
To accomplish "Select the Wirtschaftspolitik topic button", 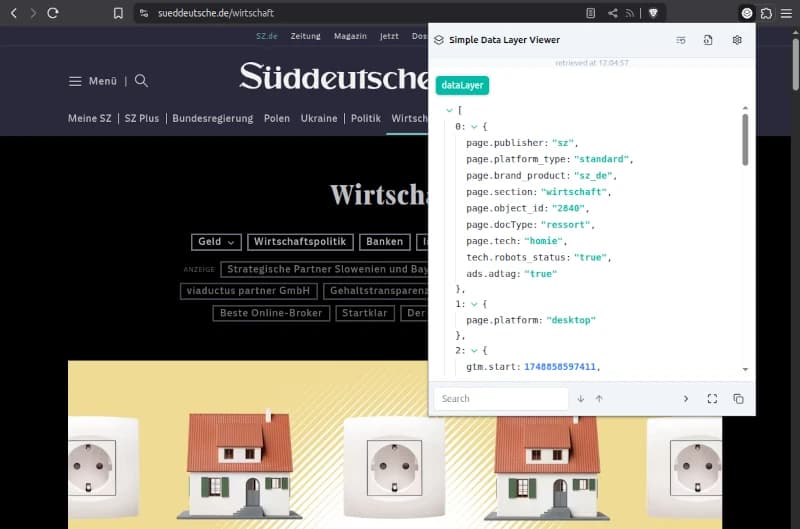I will click(300, 242).
